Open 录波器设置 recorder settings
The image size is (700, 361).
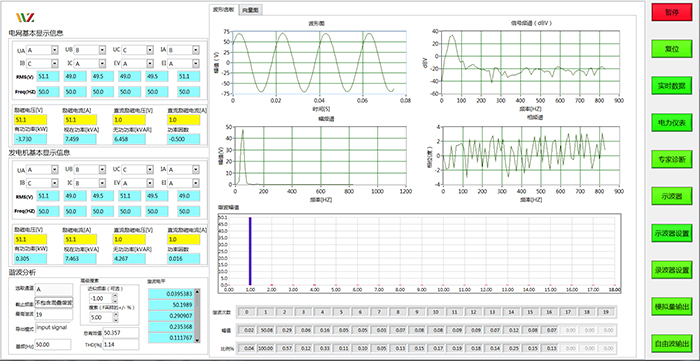coord(671,270)
